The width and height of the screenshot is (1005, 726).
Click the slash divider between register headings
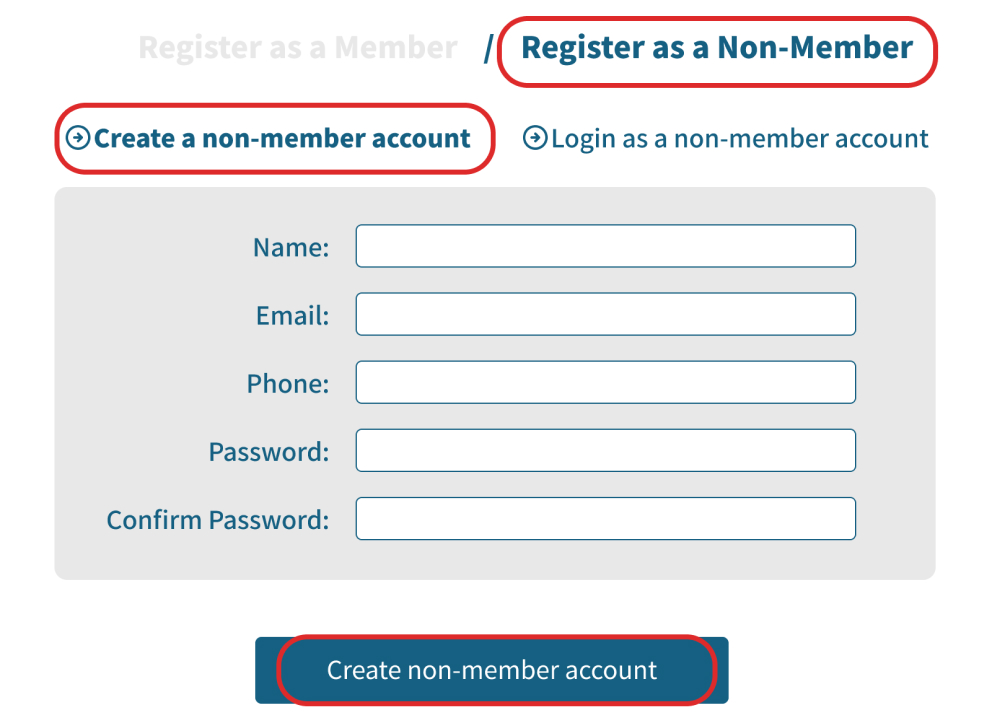pos(488,49)
